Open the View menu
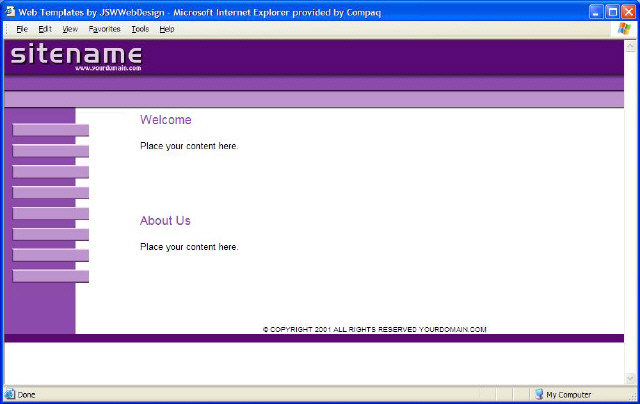 70,29
